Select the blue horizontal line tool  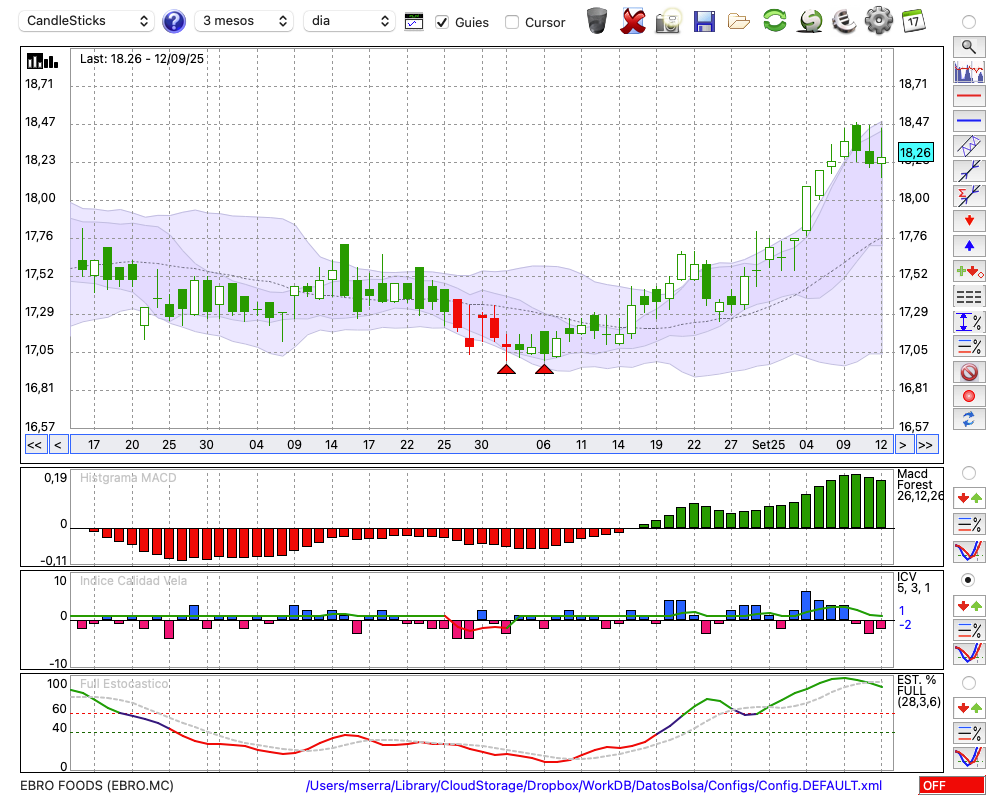[x=969, y=121]
